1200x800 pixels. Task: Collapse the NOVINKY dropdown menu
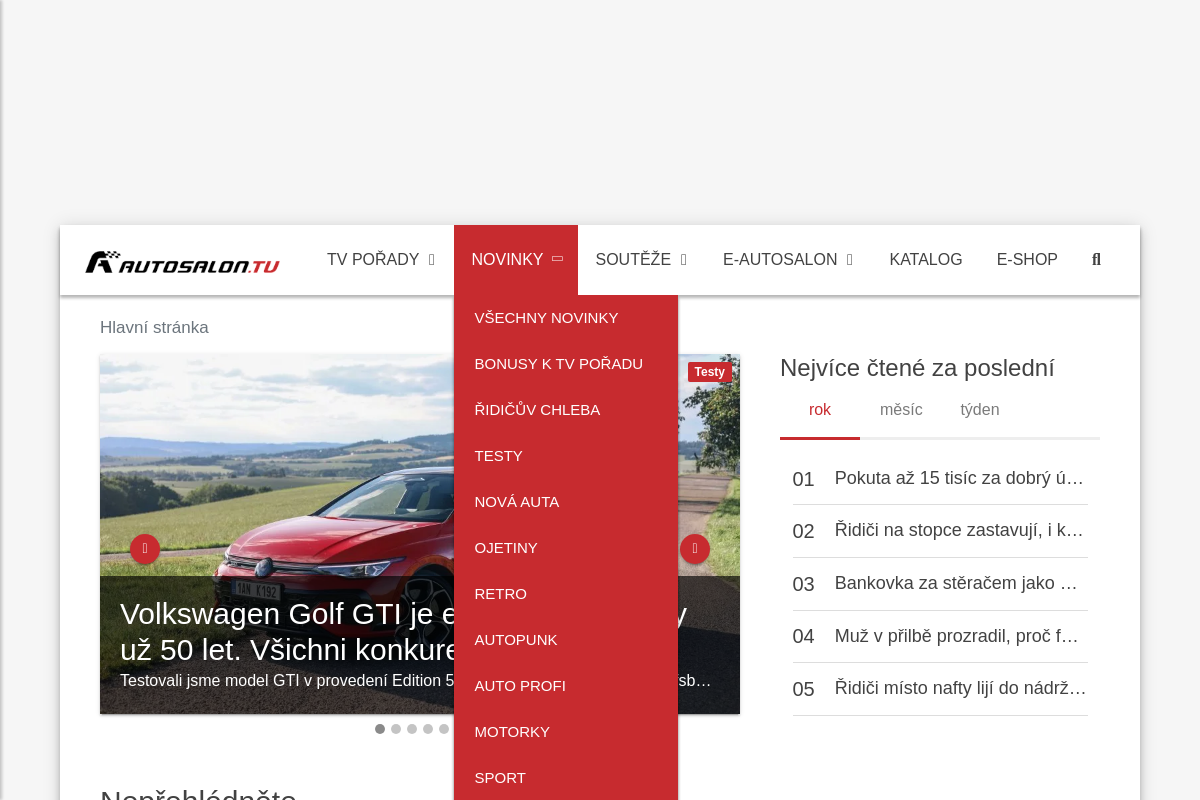pos(516,260)
